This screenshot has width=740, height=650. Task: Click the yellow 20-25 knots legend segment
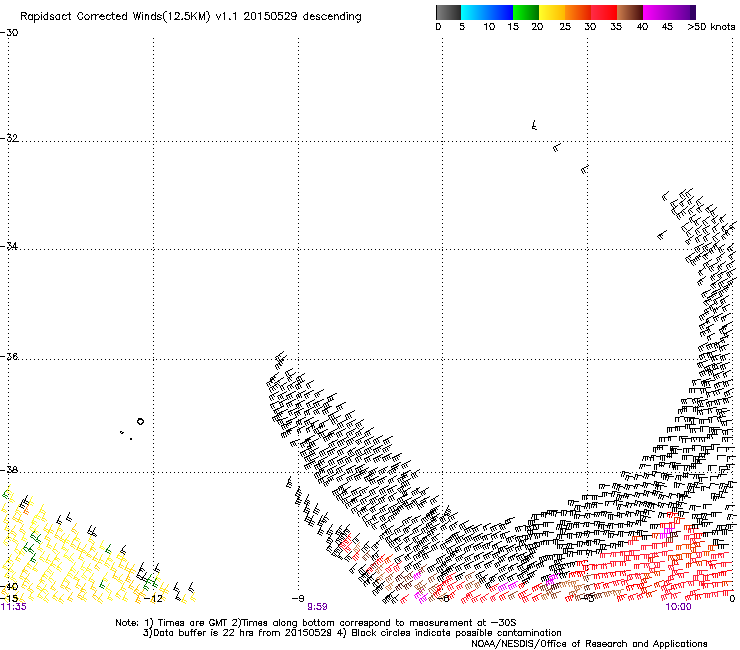552,12
